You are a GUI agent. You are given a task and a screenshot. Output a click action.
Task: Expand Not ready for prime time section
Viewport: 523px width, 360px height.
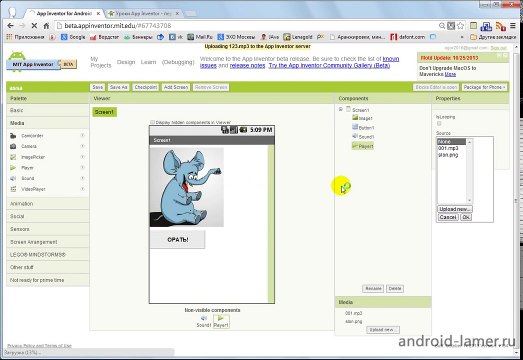pyautogui.click(x=47, y=280)
